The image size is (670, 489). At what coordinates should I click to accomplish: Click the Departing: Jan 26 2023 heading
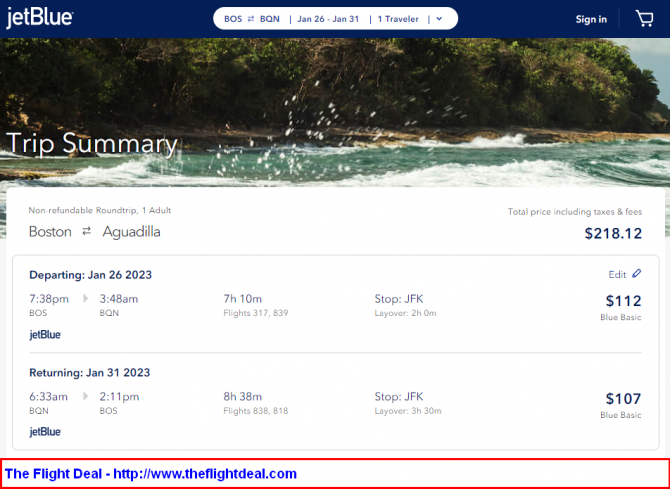91,275
